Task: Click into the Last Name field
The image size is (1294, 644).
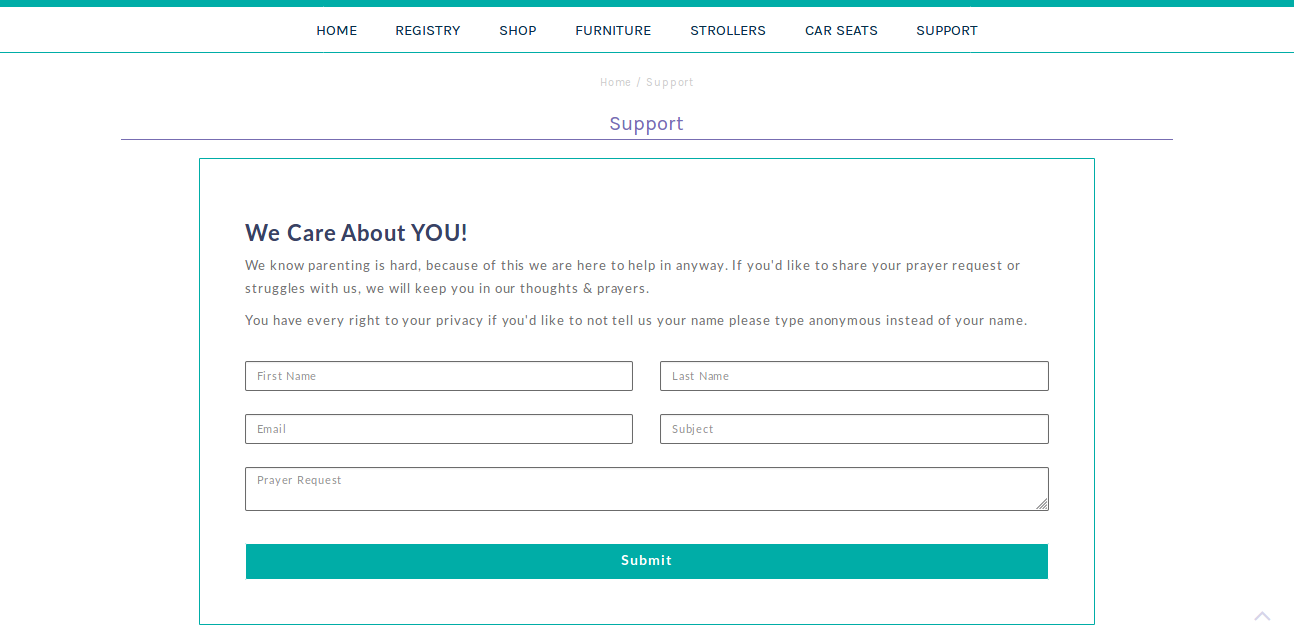Action: coord(854,376)
